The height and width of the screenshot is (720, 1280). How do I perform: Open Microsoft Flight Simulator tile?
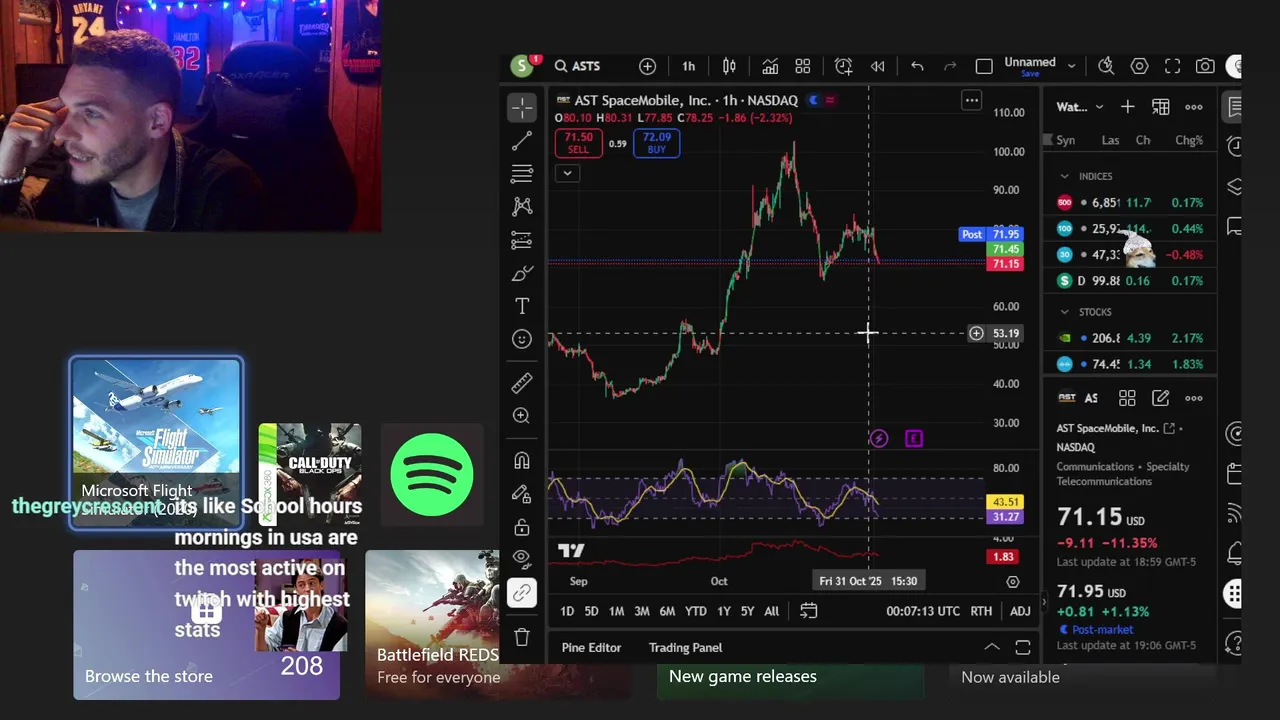156,443
